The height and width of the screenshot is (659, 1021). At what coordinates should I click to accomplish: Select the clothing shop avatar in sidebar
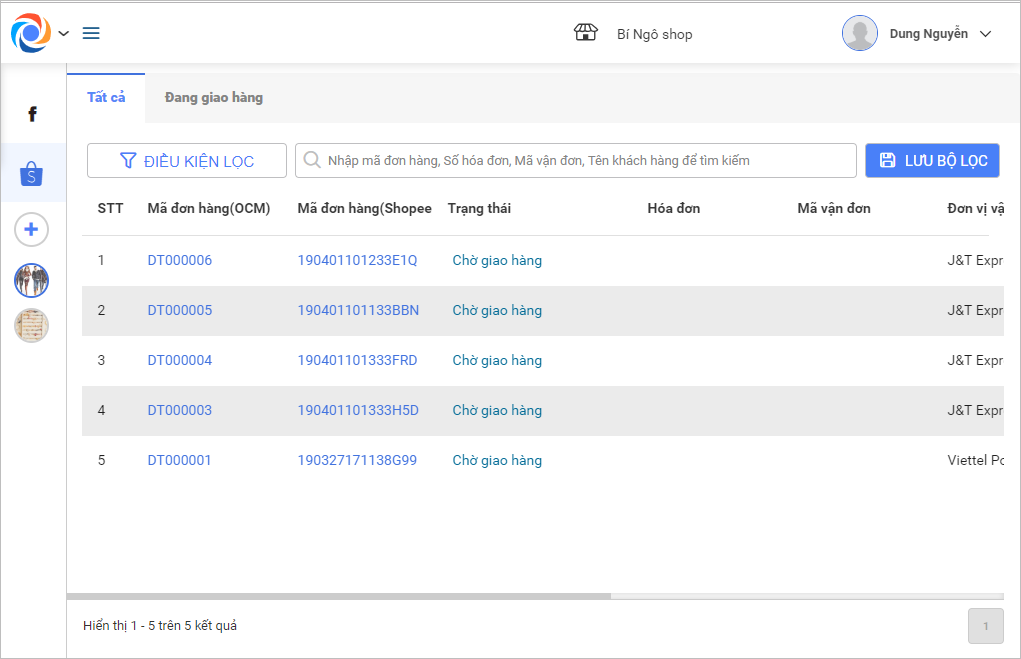click(31, 280)
